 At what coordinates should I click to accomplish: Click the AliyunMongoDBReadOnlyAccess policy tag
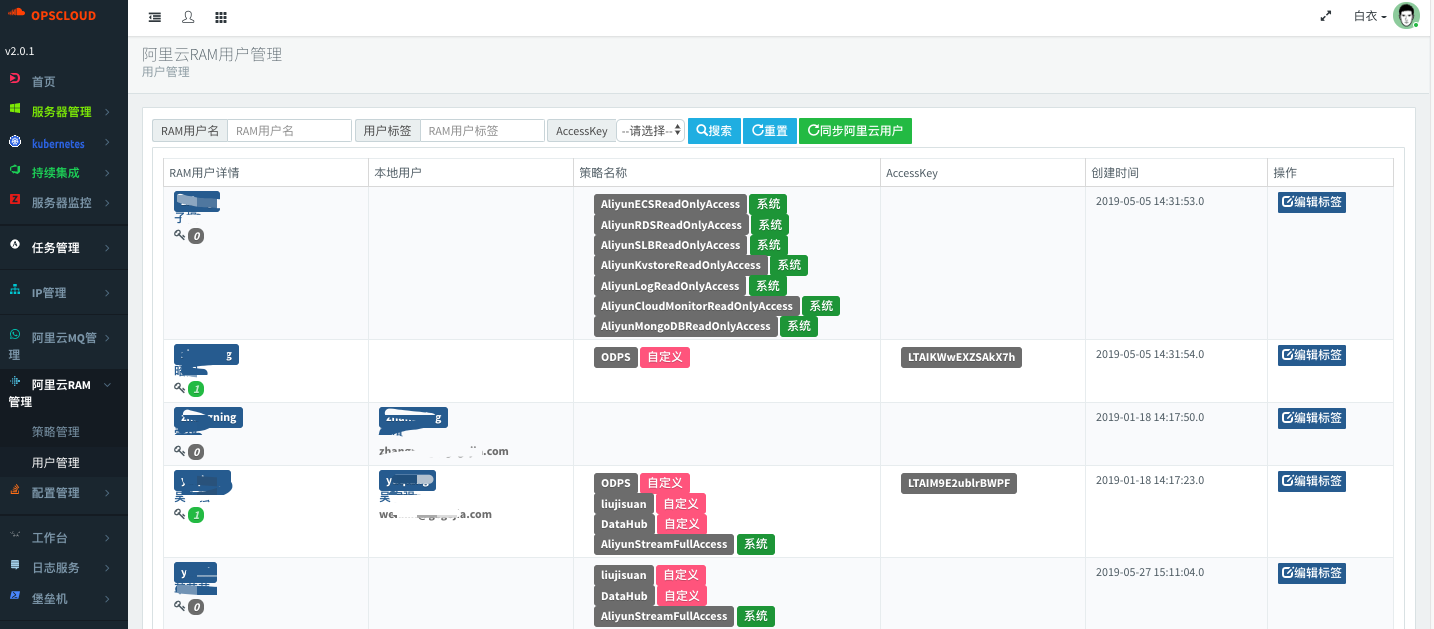click(686, 326)
